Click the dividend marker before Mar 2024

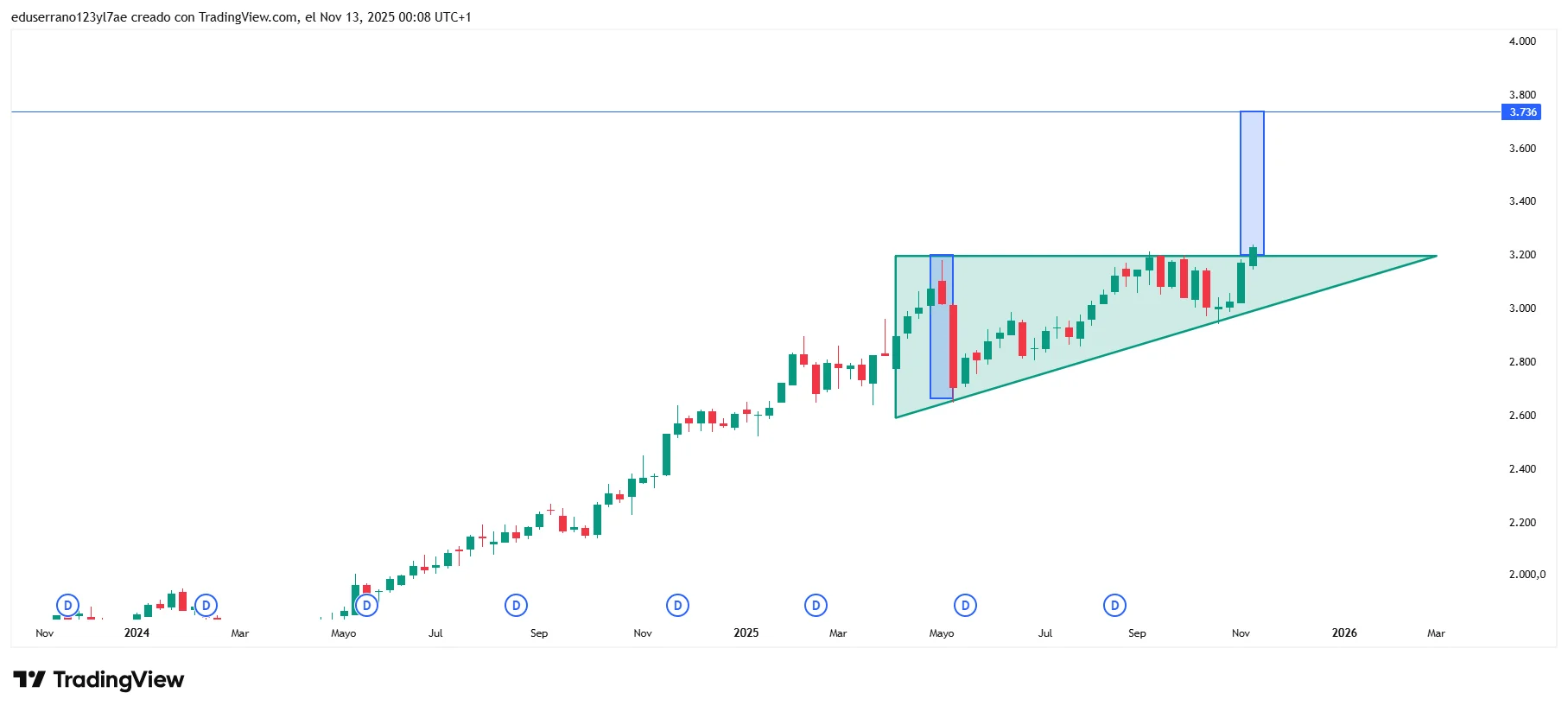click(206, 605)
